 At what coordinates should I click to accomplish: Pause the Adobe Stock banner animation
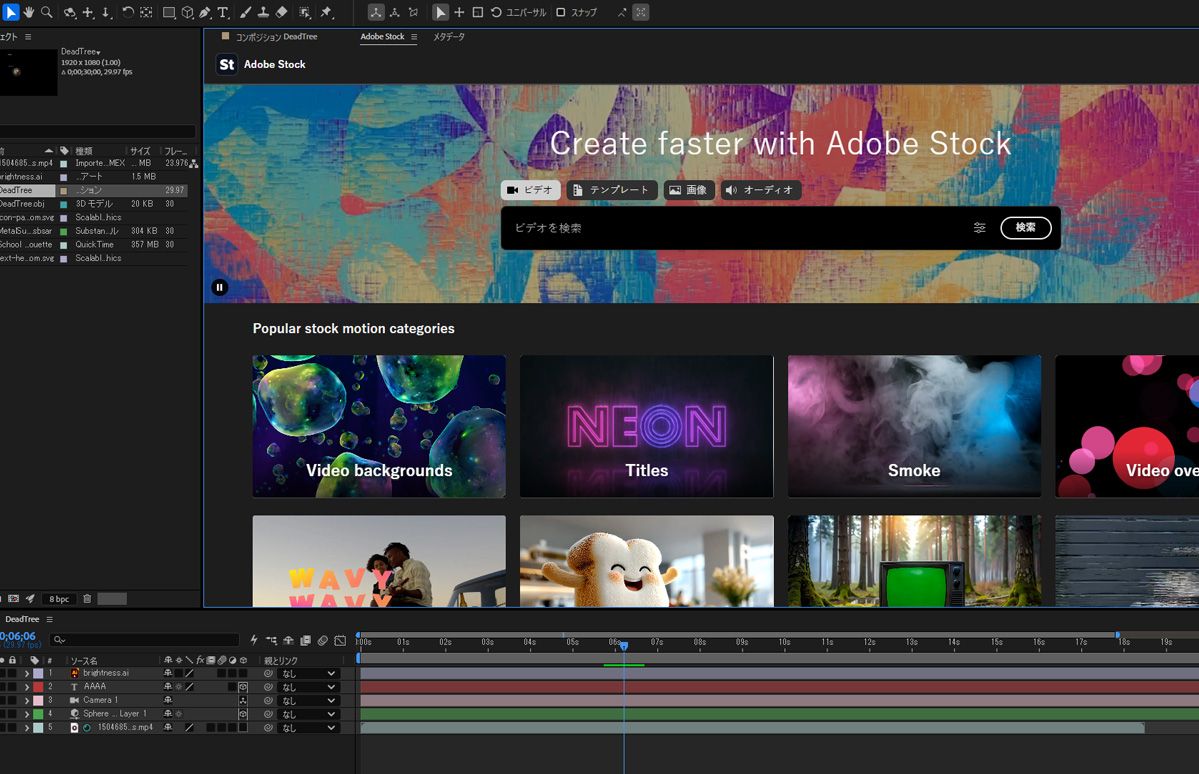tap(219, 288)
